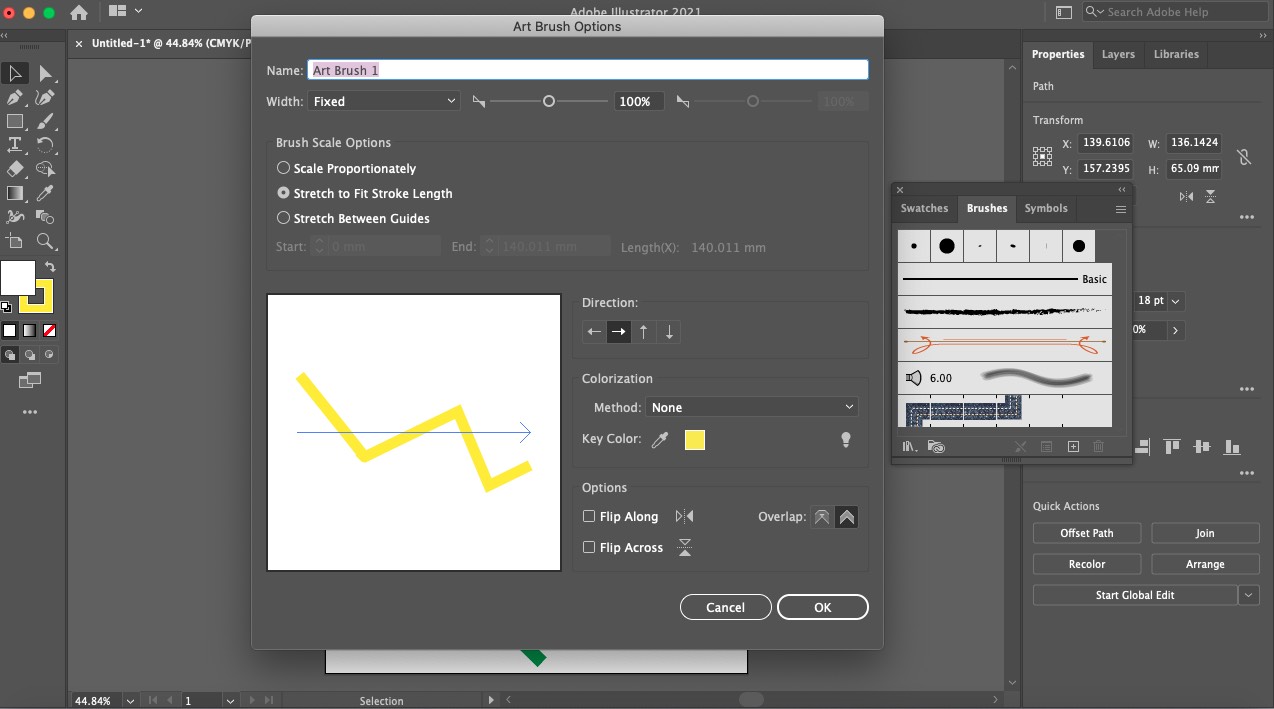Click the Key Color eyedropper icon

click(660, 439)
